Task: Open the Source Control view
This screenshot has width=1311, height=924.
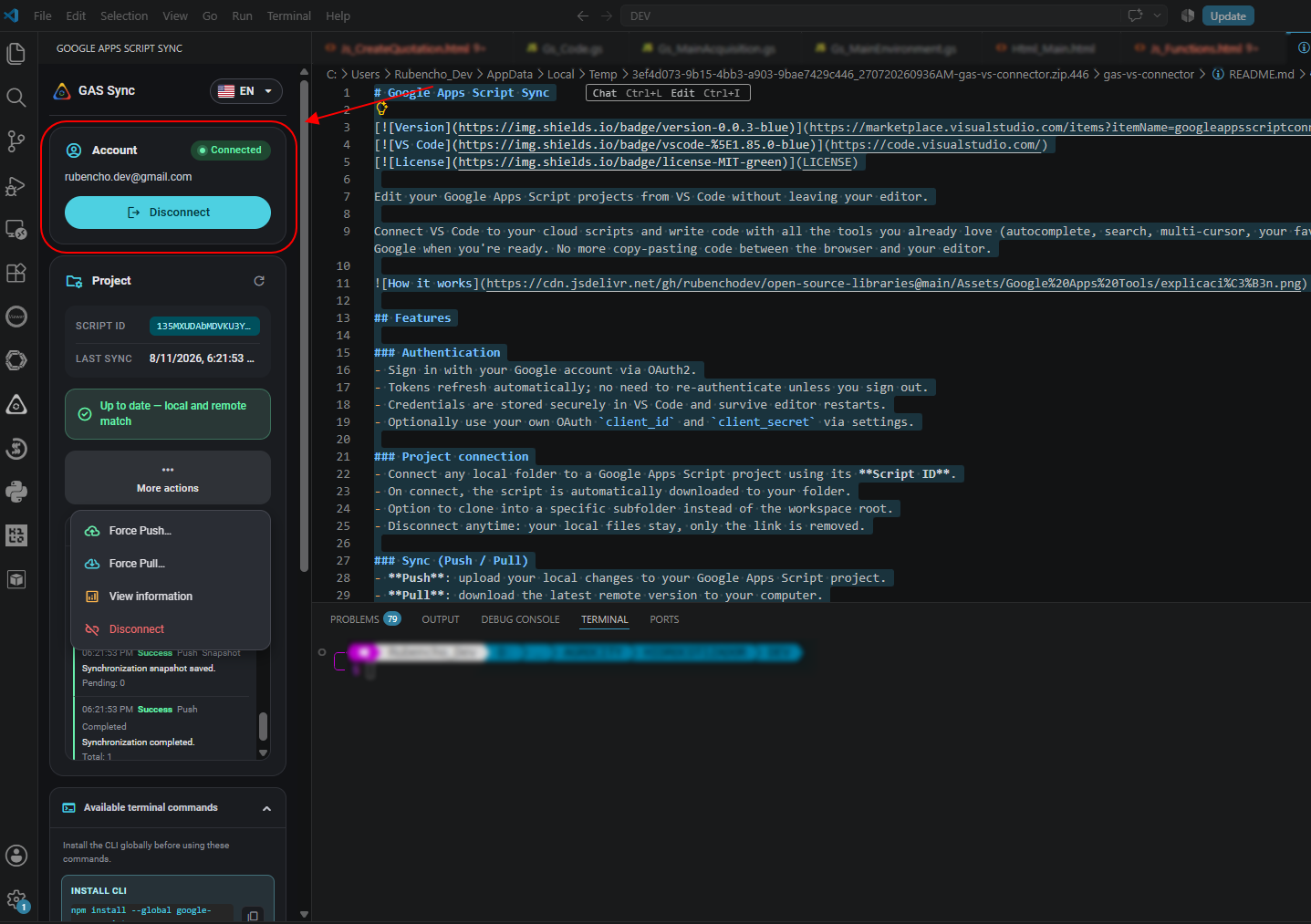Action: click(16, 141)
